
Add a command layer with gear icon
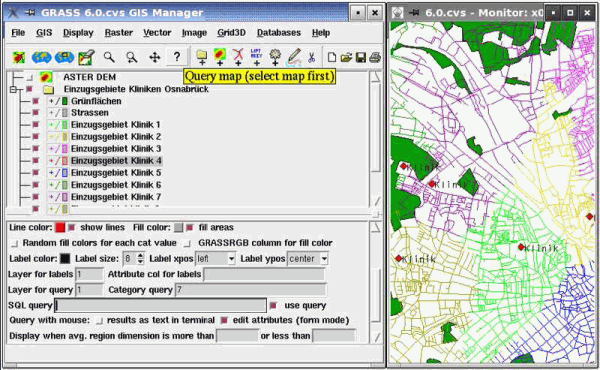[x=275, y=57]
